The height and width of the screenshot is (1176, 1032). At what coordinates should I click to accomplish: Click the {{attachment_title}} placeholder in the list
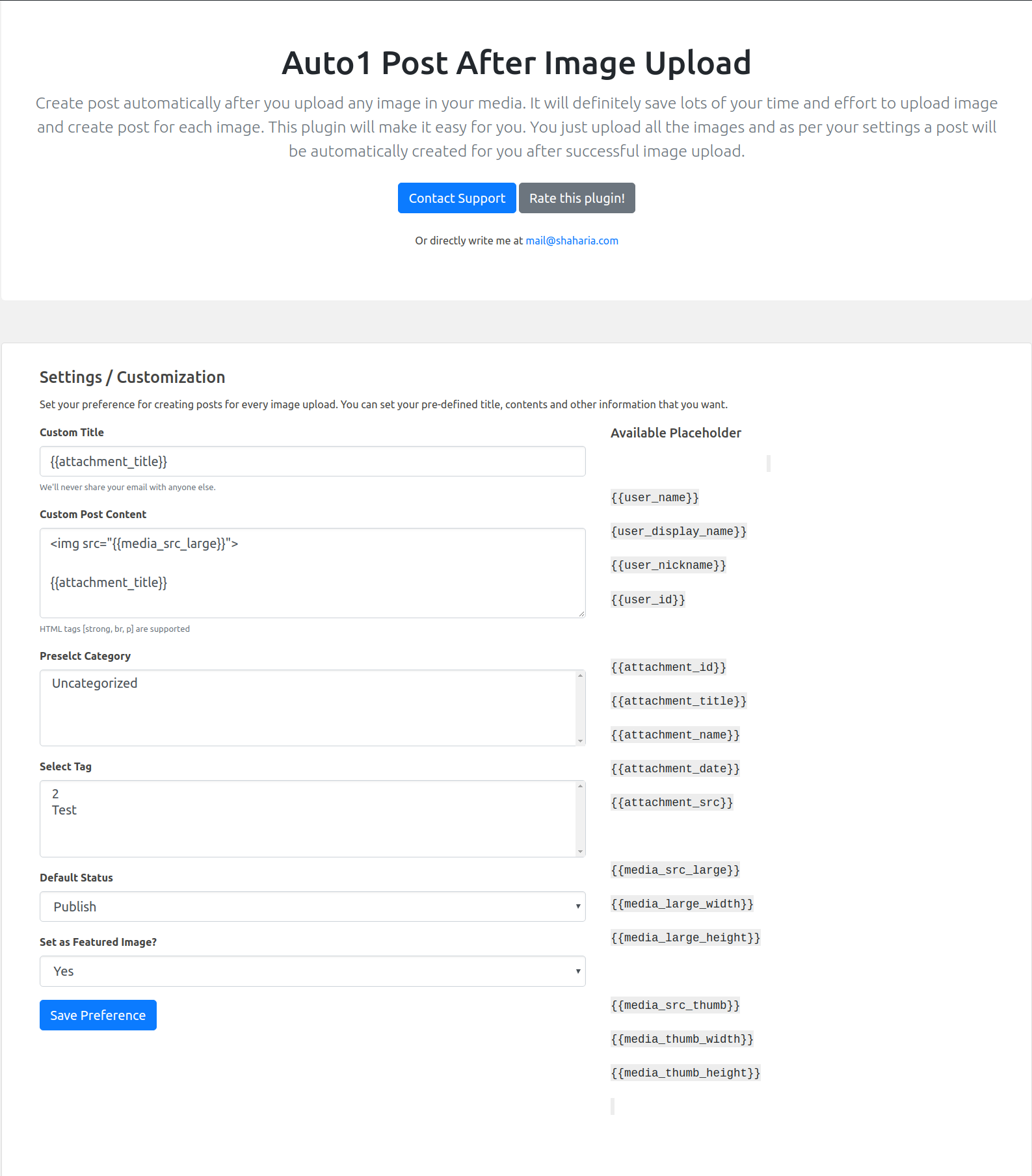pyautogui.click(x=678, y=701)
